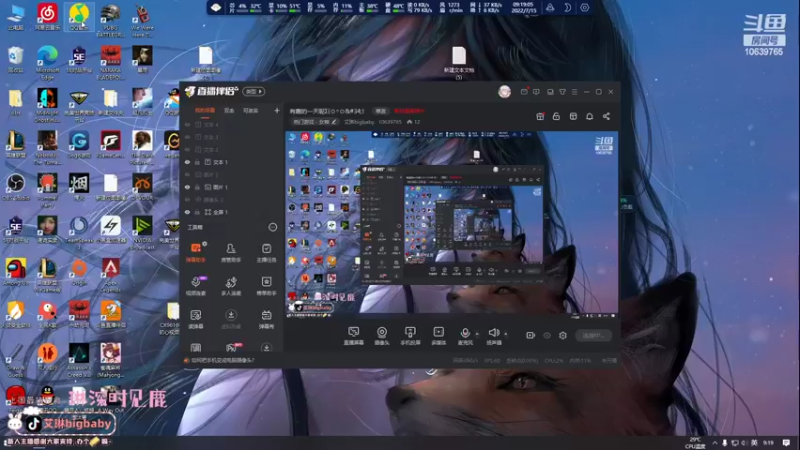Hide the 图片 1 layer with its eye icon
Screen dimensions: 800x450
click(x=187, y=187)
